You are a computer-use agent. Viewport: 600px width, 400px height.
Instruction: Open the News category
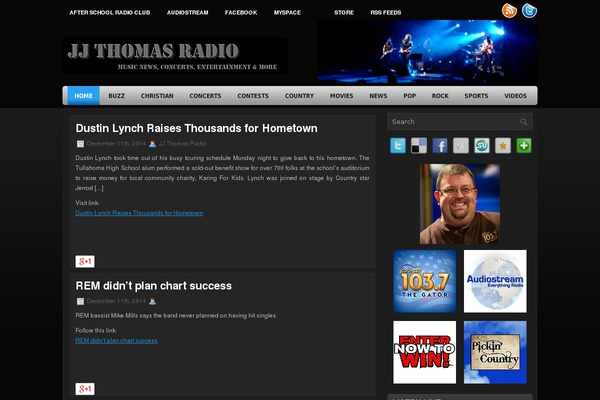pos(378,96)
